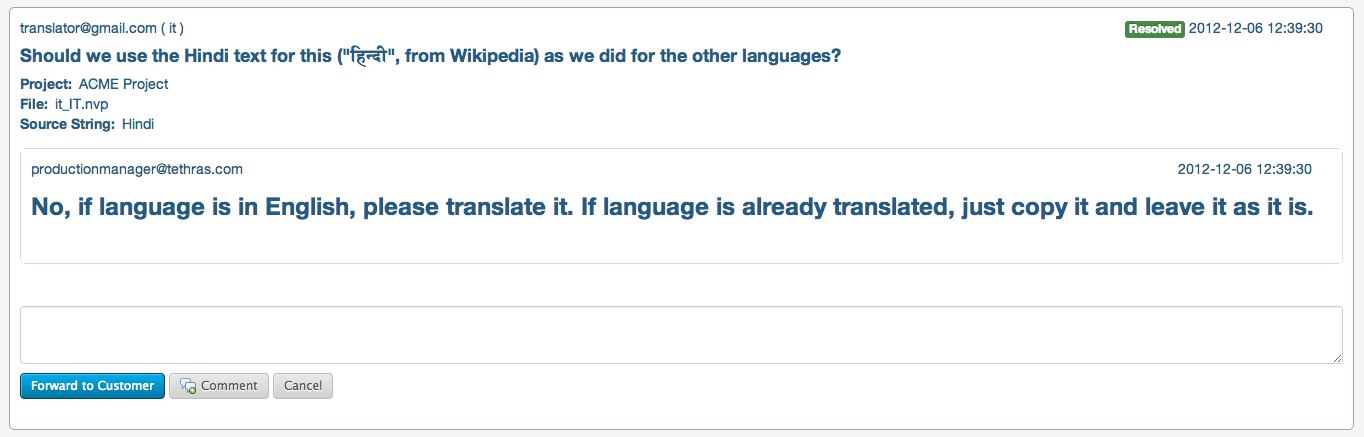1364x437 pixels.
Task: Click the Project: field label
Action: click(x=46, y=84)
